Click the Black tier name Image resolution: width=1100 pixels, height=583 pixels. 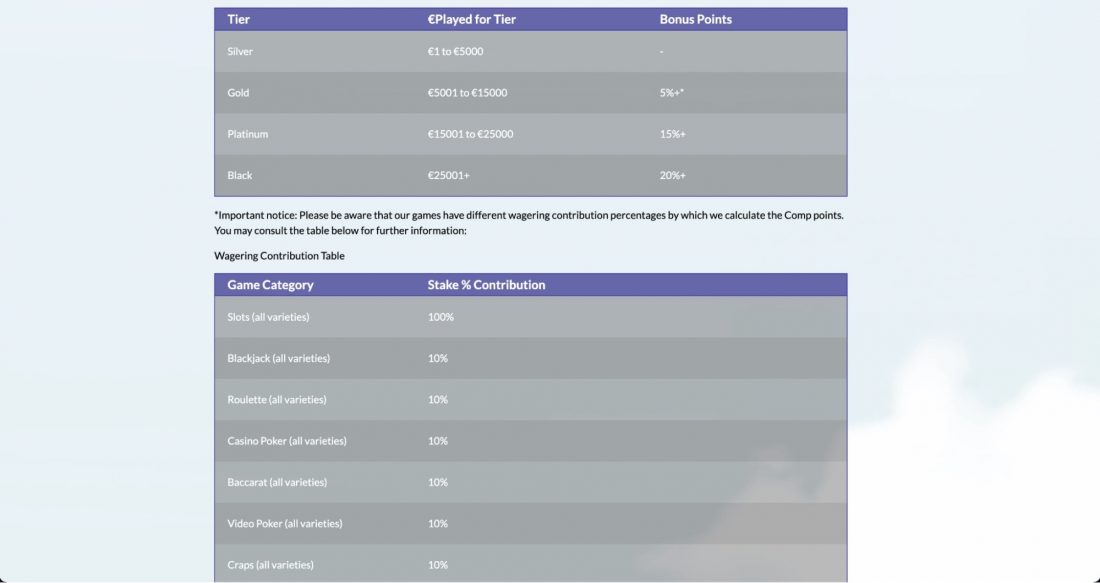click(x=239, y=175)
